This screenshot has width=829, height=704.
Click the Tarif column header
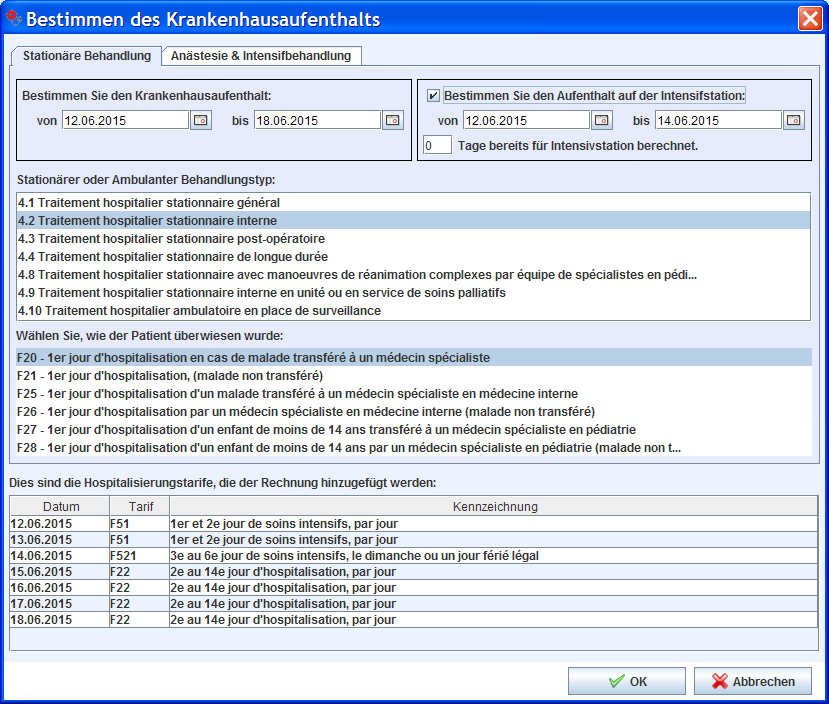(x=139, y=507)
